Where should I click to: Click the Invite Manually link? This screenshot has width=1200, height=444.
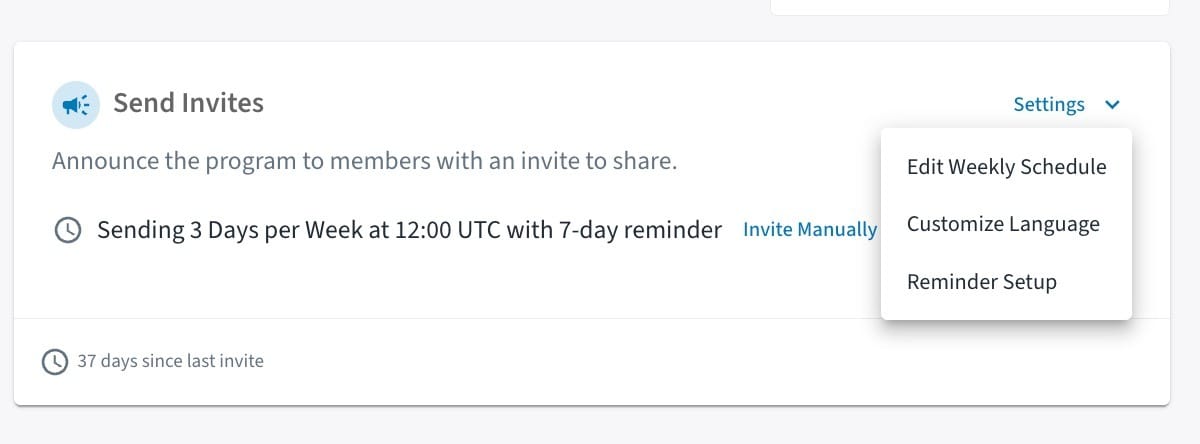pyautogui.click(x=809, y=230)
